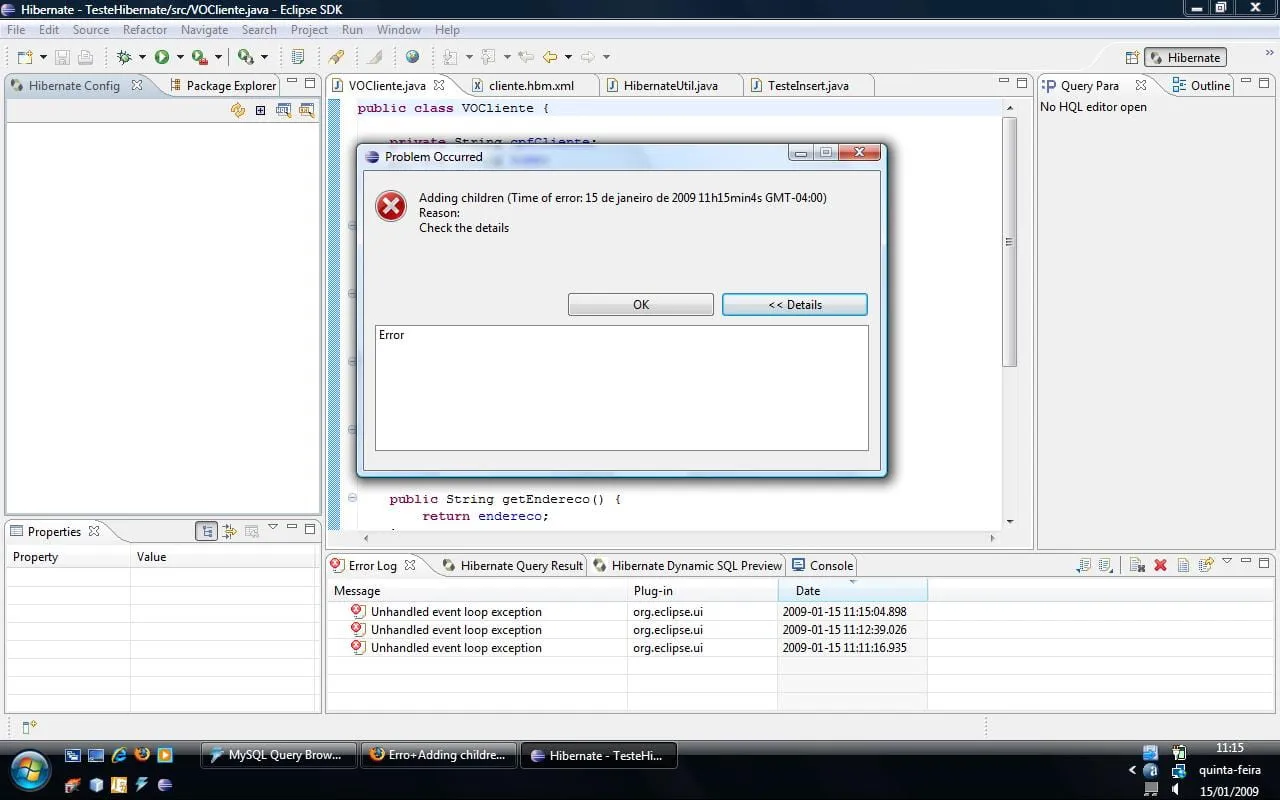Switch to the cliente.hbm.xml editor tab
1280x800 pixels.
coord(531,86)
